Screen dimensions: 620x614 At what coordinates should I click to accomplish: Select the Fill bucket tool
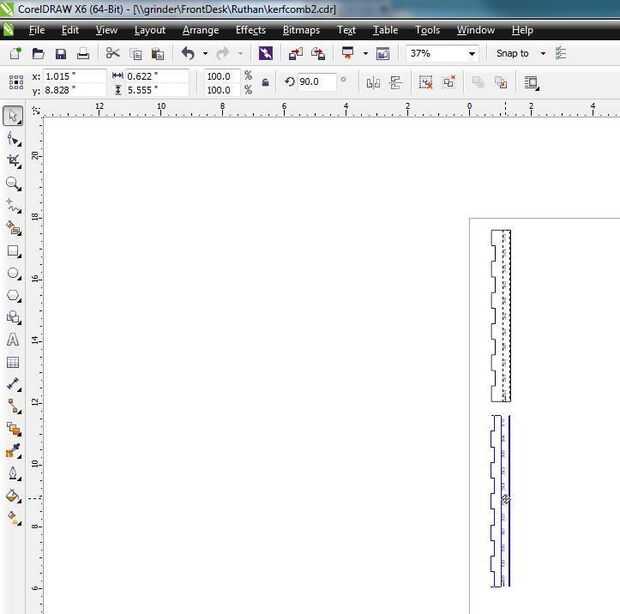[x=13, y=495]
